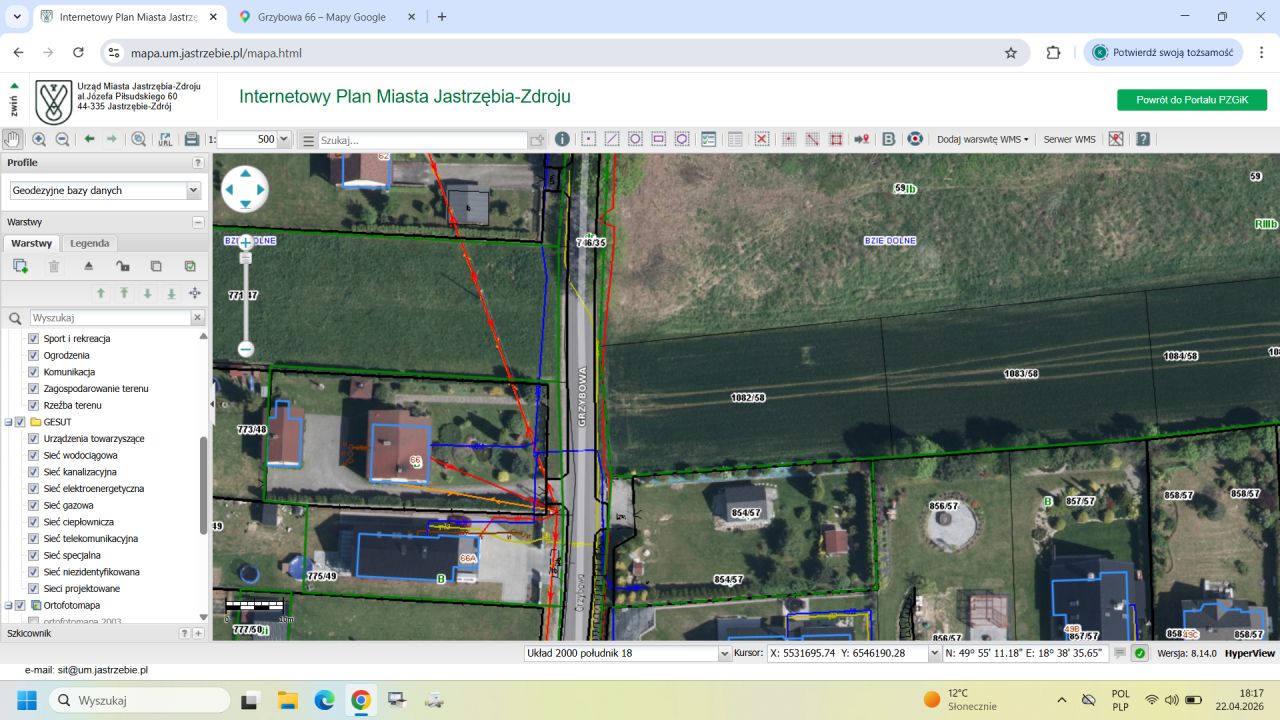Click Powrót do Portalu PZGiK button
Image resolution: width=1280 pixels, height=720 pixels.
coord(1192,100)
